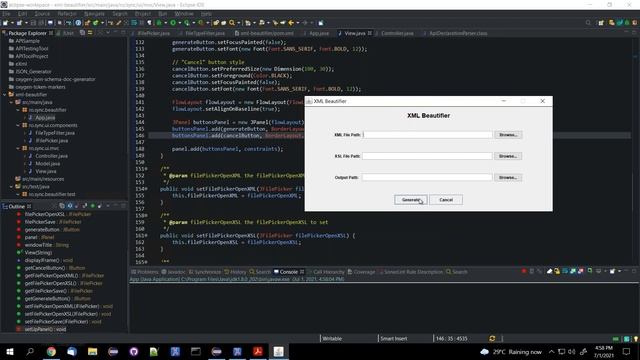The image size is (640, 360).
Task: Click the green Debug bug icon
Action: 159,23
